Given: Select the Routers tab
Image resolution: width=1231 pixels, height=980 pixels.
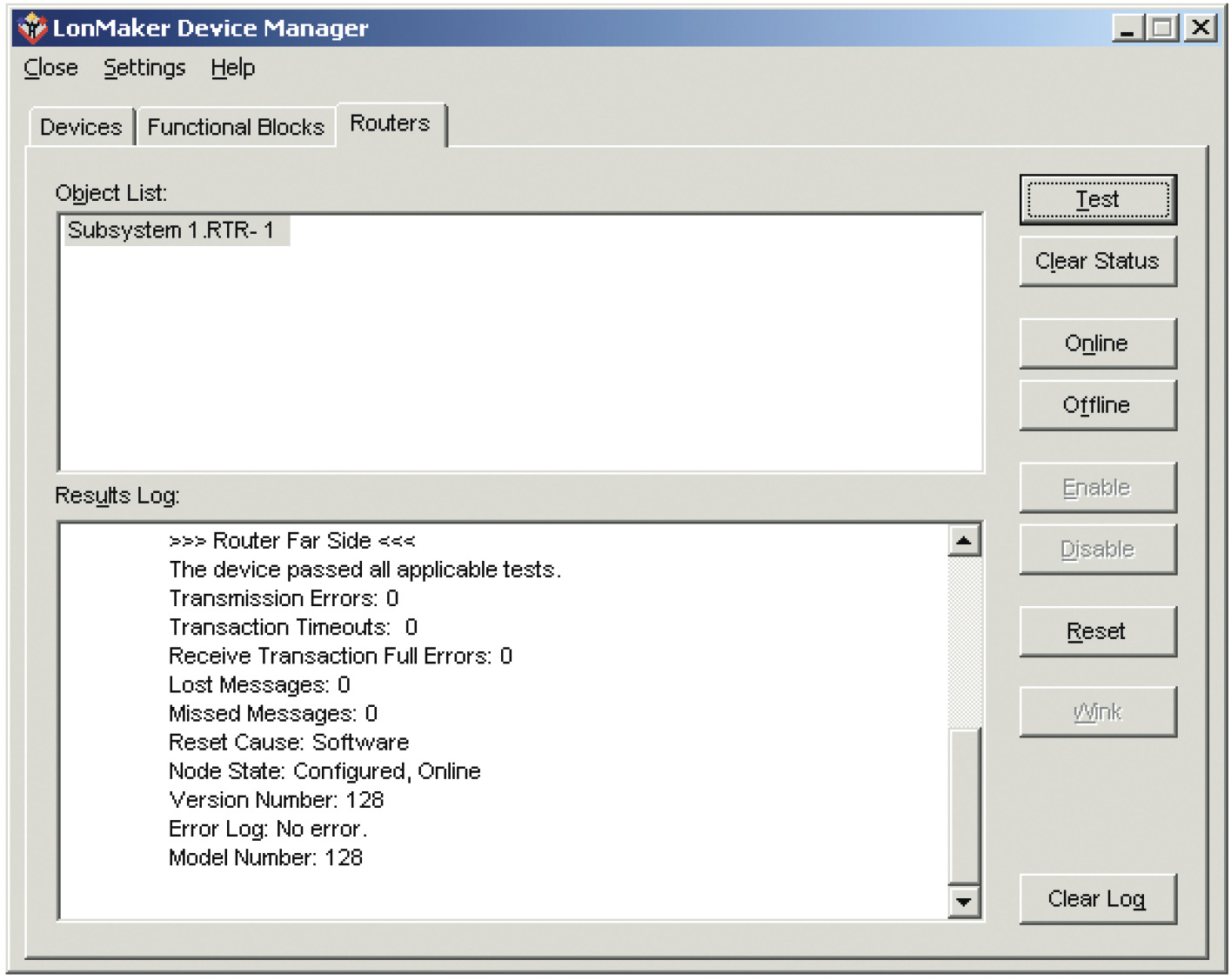Looking at the screenshot, I should 390,123.
